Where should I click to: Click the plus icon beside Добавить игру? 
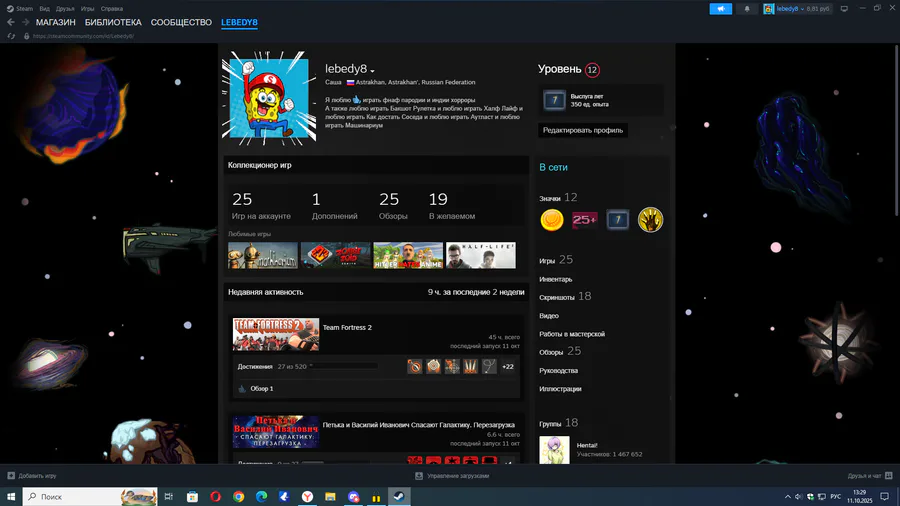(x=11, y=476)
